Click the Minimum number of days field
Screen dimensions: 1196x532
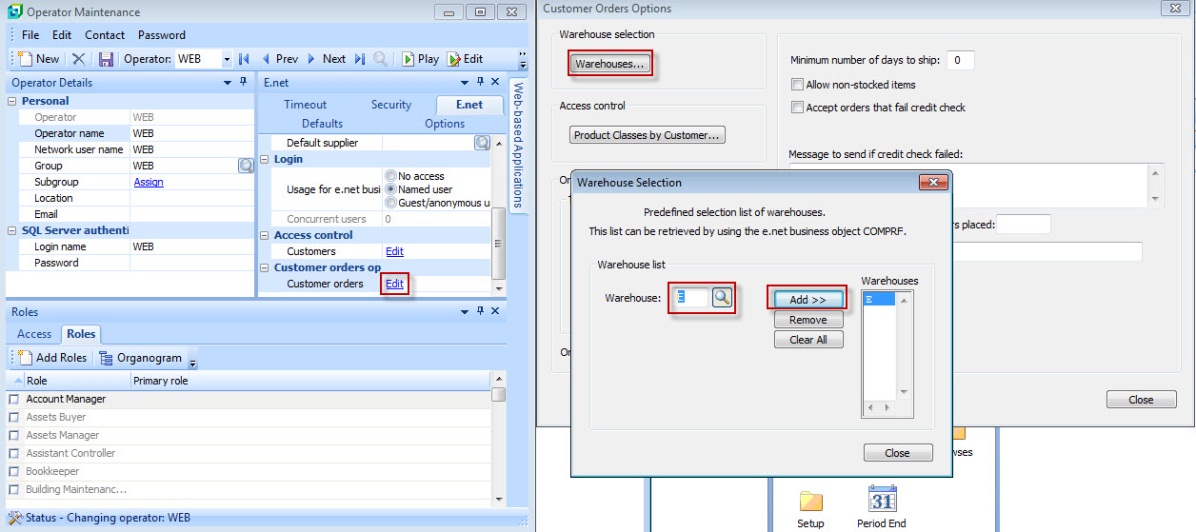tap(959, 60)
